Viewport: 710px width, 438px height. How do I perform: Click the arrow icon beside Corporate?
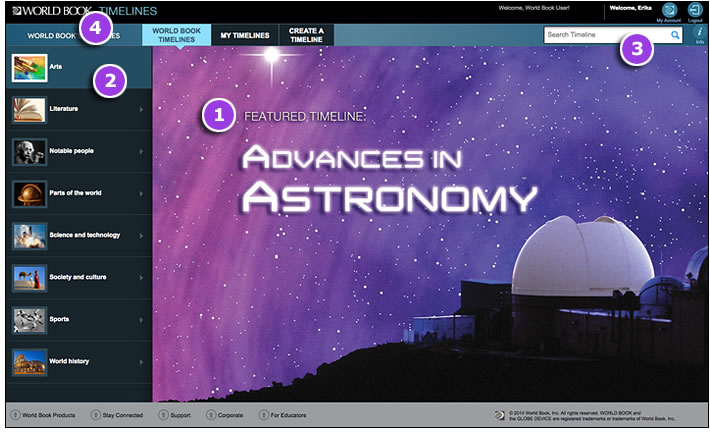[211, 415]
